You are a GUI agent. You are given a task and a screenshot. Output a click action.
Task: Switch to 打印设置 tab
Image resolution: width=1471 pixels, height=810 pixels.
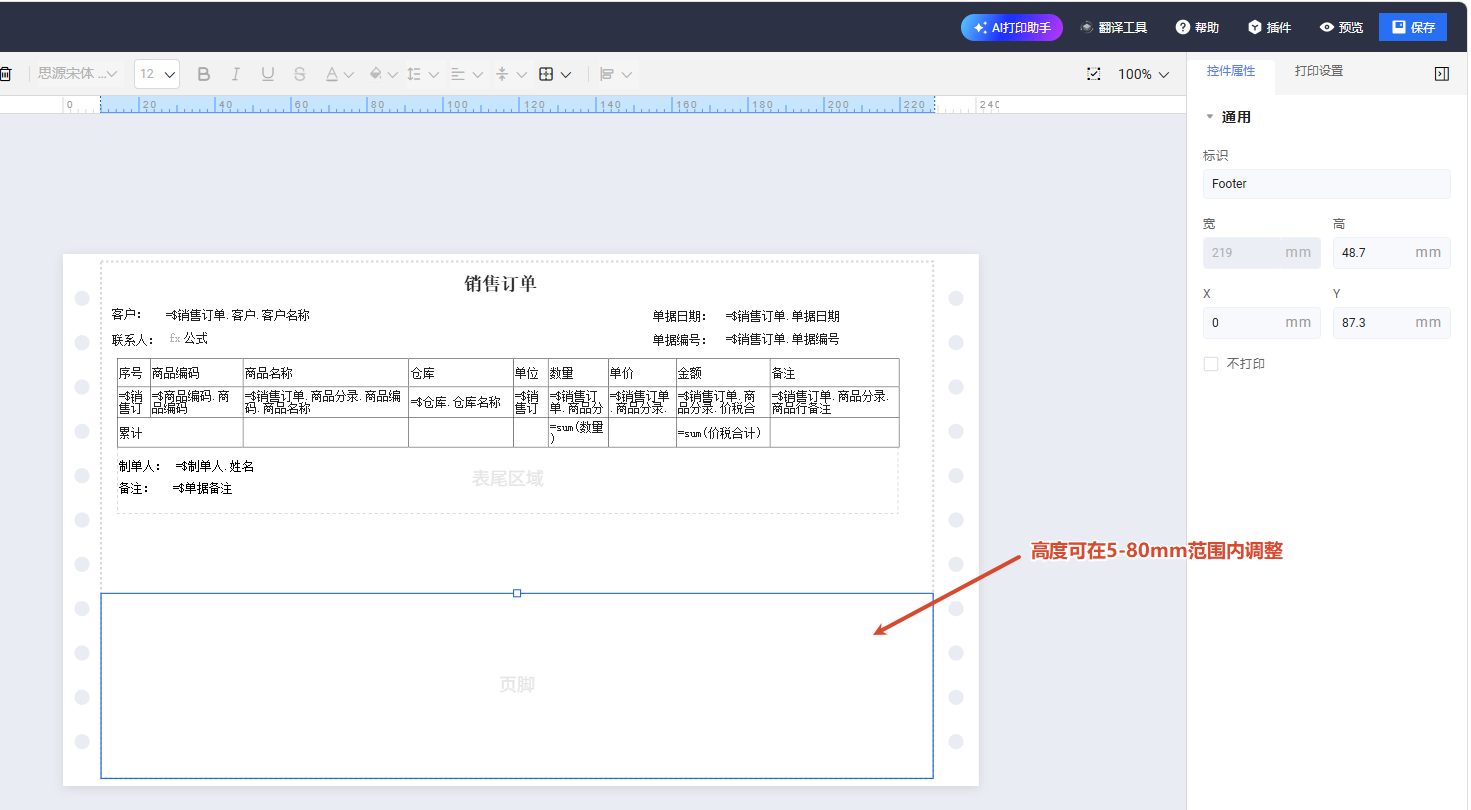[1318, 71]
